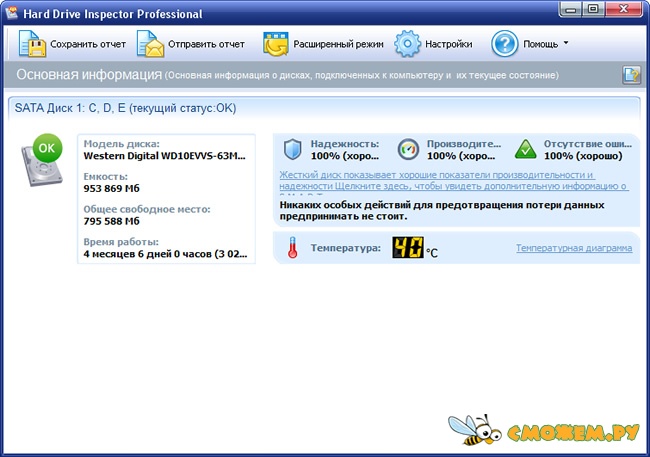Open the Помощь dropdown arrow

point(566,43)
